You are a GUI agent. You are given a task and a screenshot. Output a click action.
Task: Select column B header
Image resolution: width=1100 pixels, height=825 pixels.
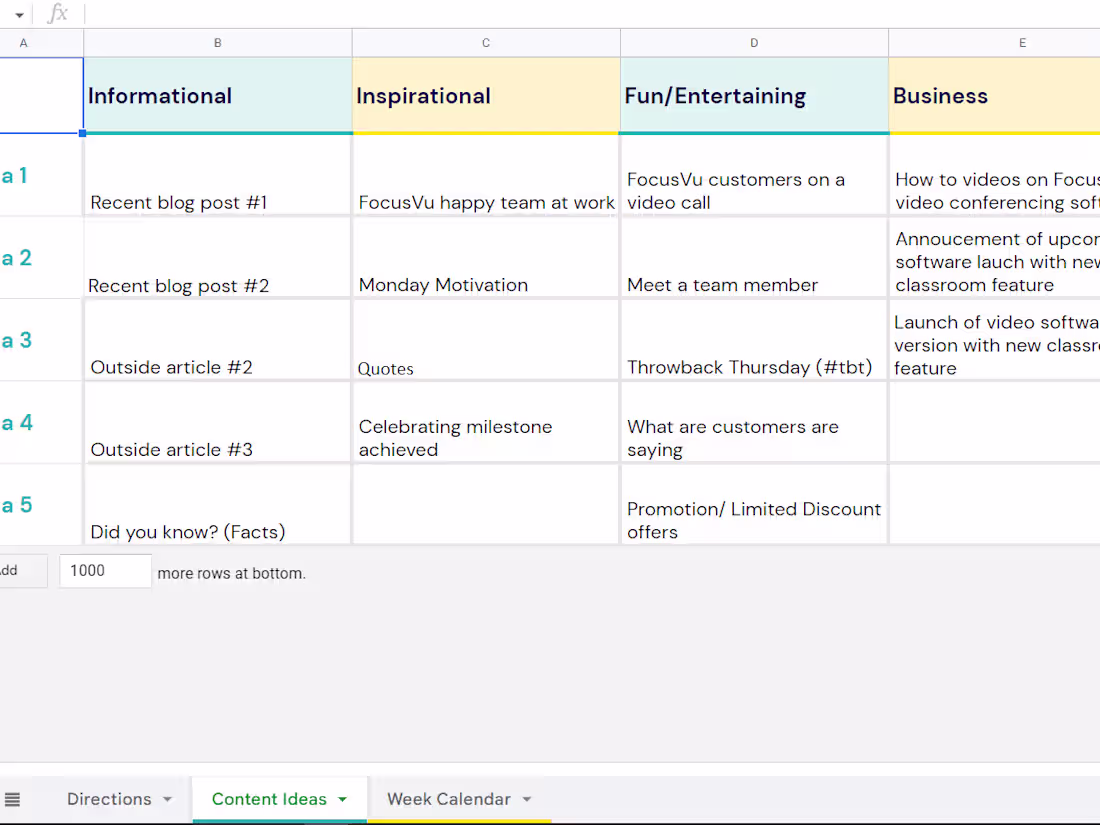217,42
